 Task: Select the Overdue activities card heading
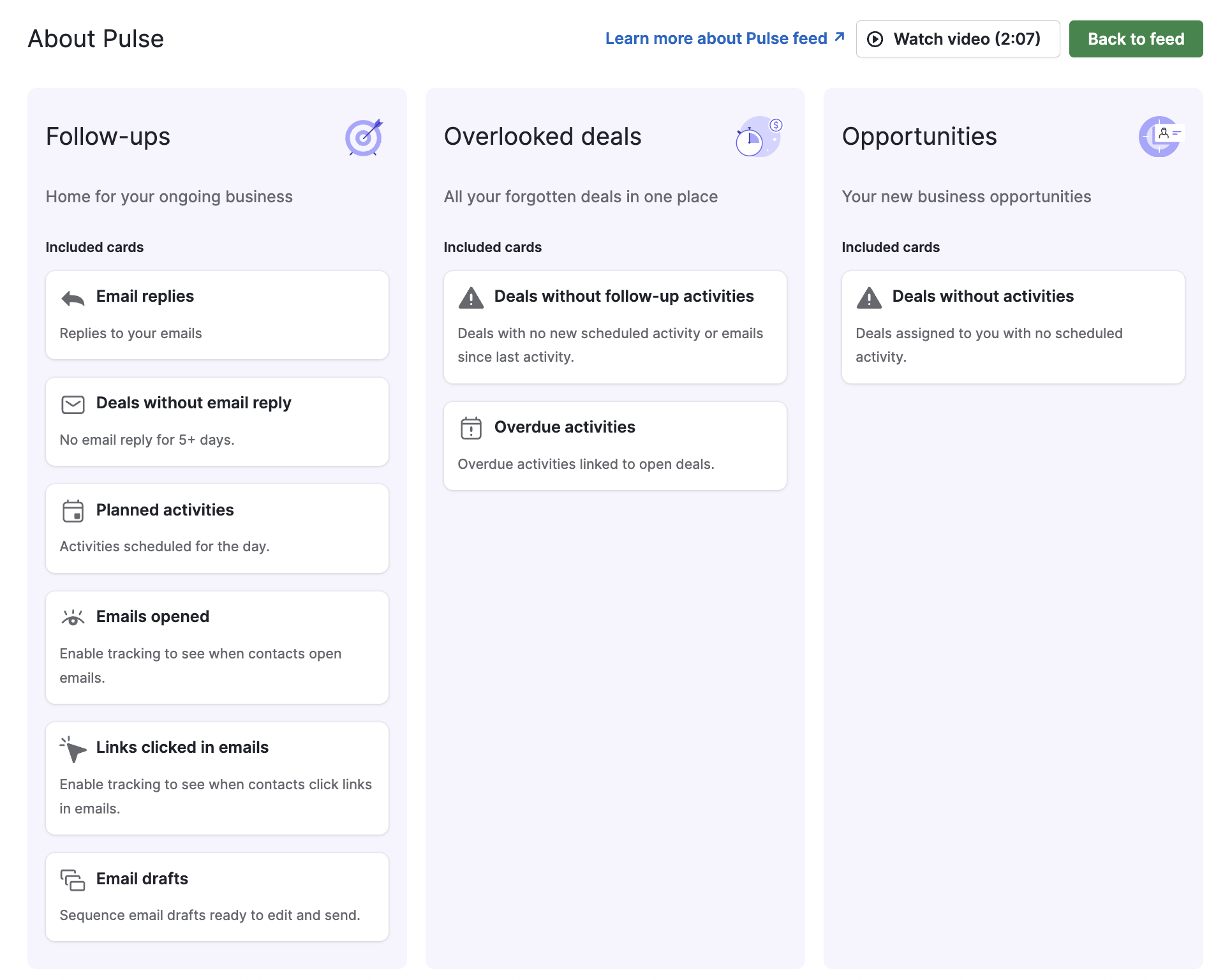[564, 427]
